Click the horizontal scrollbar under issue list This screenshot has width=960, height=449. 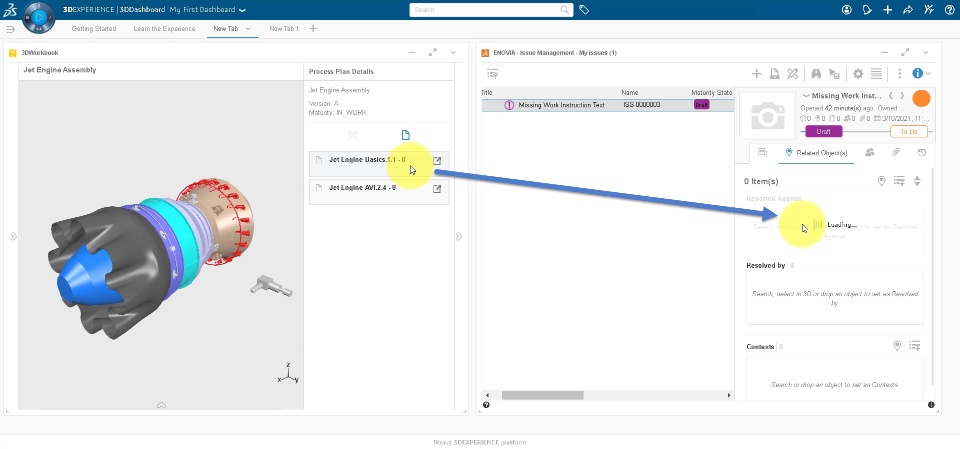542,396
